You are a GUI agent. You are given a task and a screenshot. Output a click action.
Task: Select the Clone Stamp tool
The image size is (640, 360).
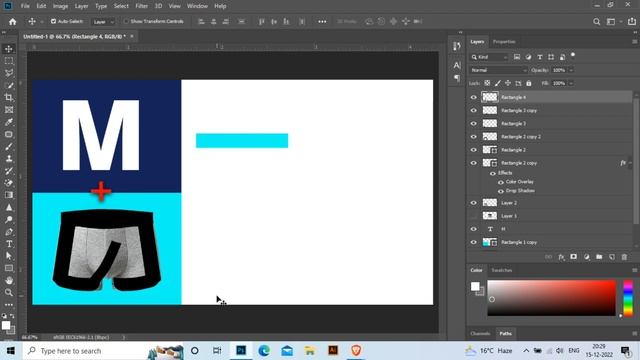click(9, 159)
